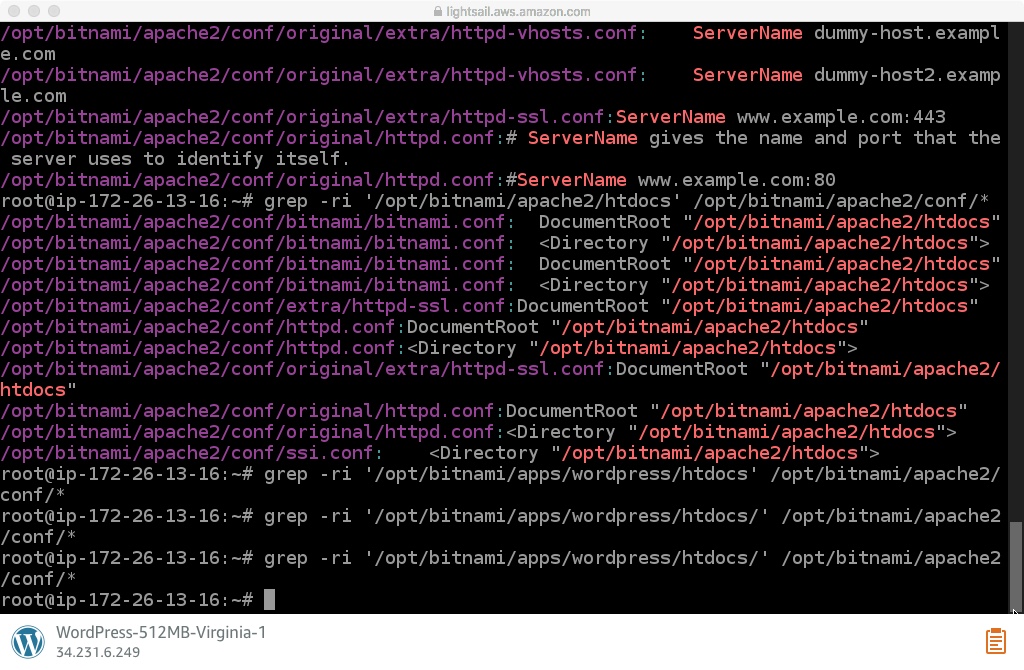The width and height of the screenshot is (1024, 670).
Task: Click the WordPress logo icon
Action: [28, 641]
